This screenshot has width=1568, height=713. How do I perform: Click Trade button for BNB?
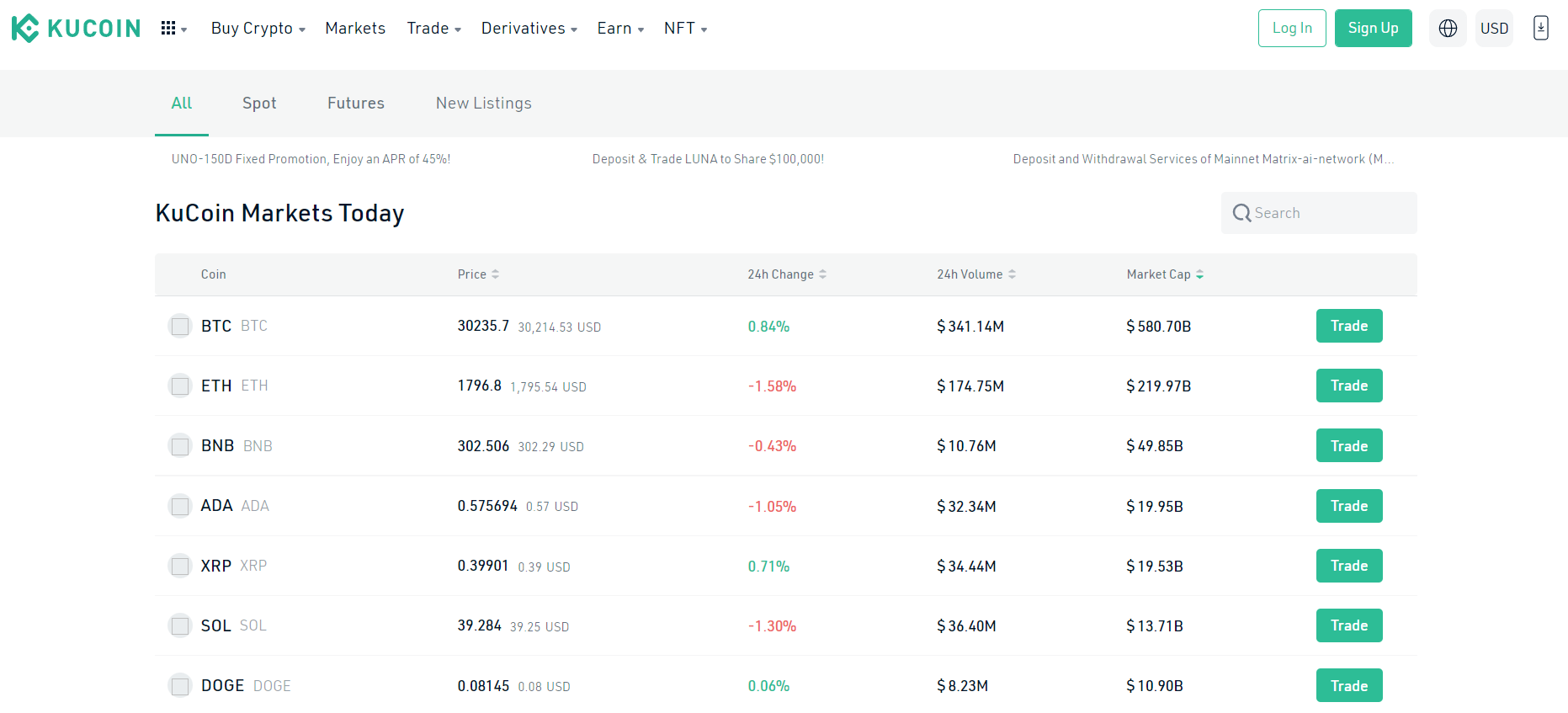(x=1349, y=445)
